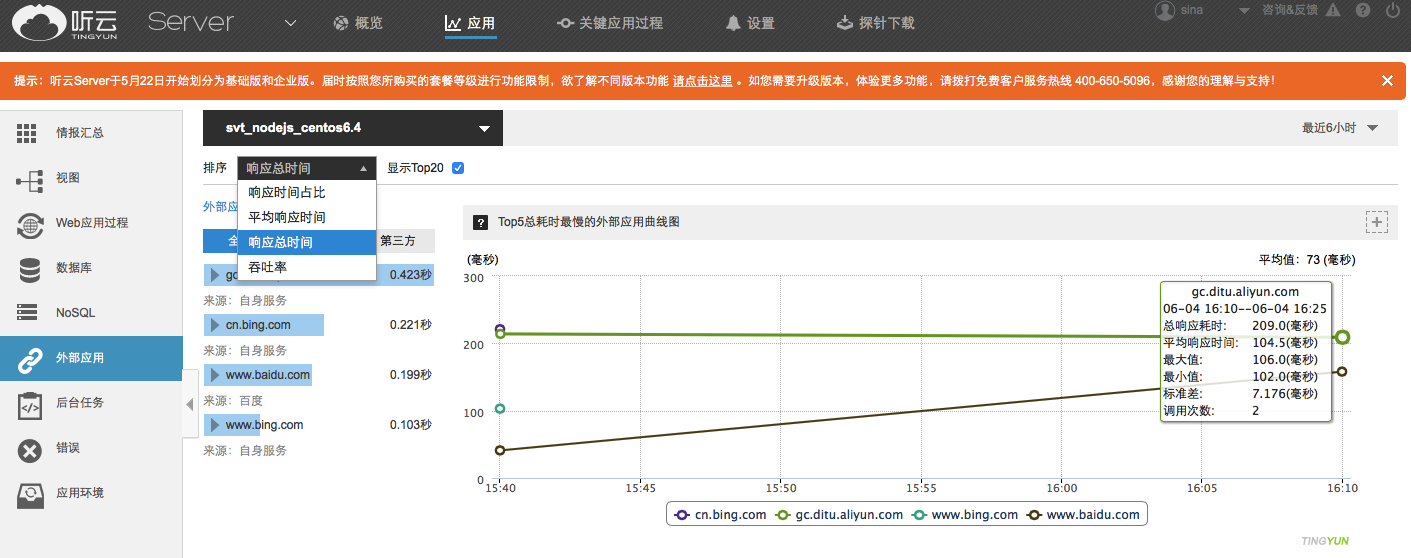Switch to the 关键应用过程 tab

[610, 22]
